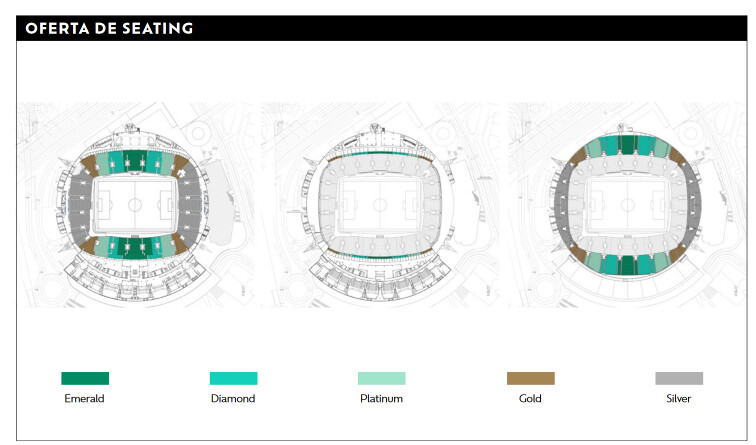This screenshot has width=756, height=445.
Task: Click the Emerald dark green legend swatch
Action: pyautogui.click(x=85, y=378)
